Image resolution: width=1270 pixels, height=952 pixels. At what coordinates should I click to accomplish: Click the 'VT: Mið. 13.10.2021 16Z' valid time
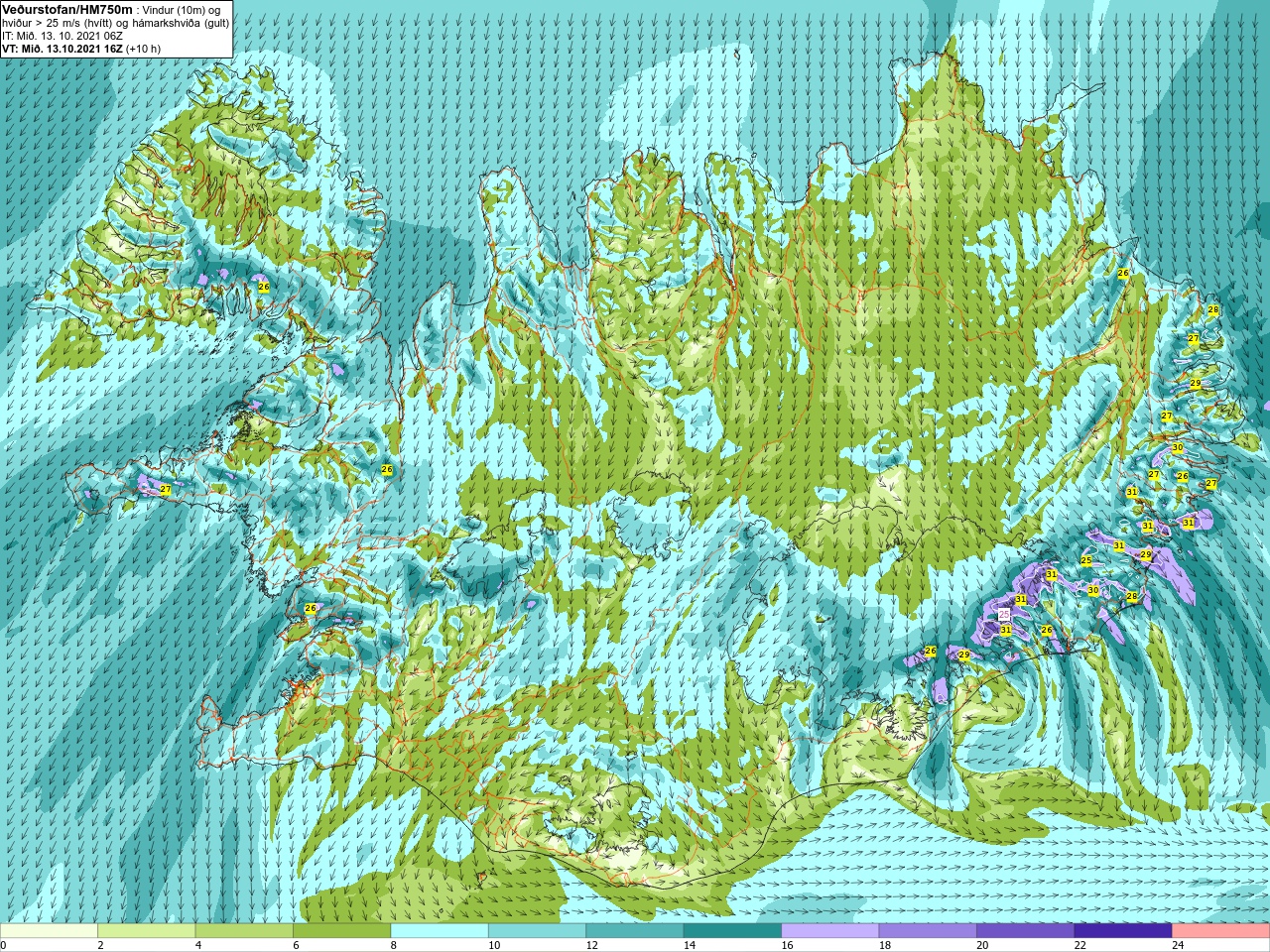coord(62,49)
